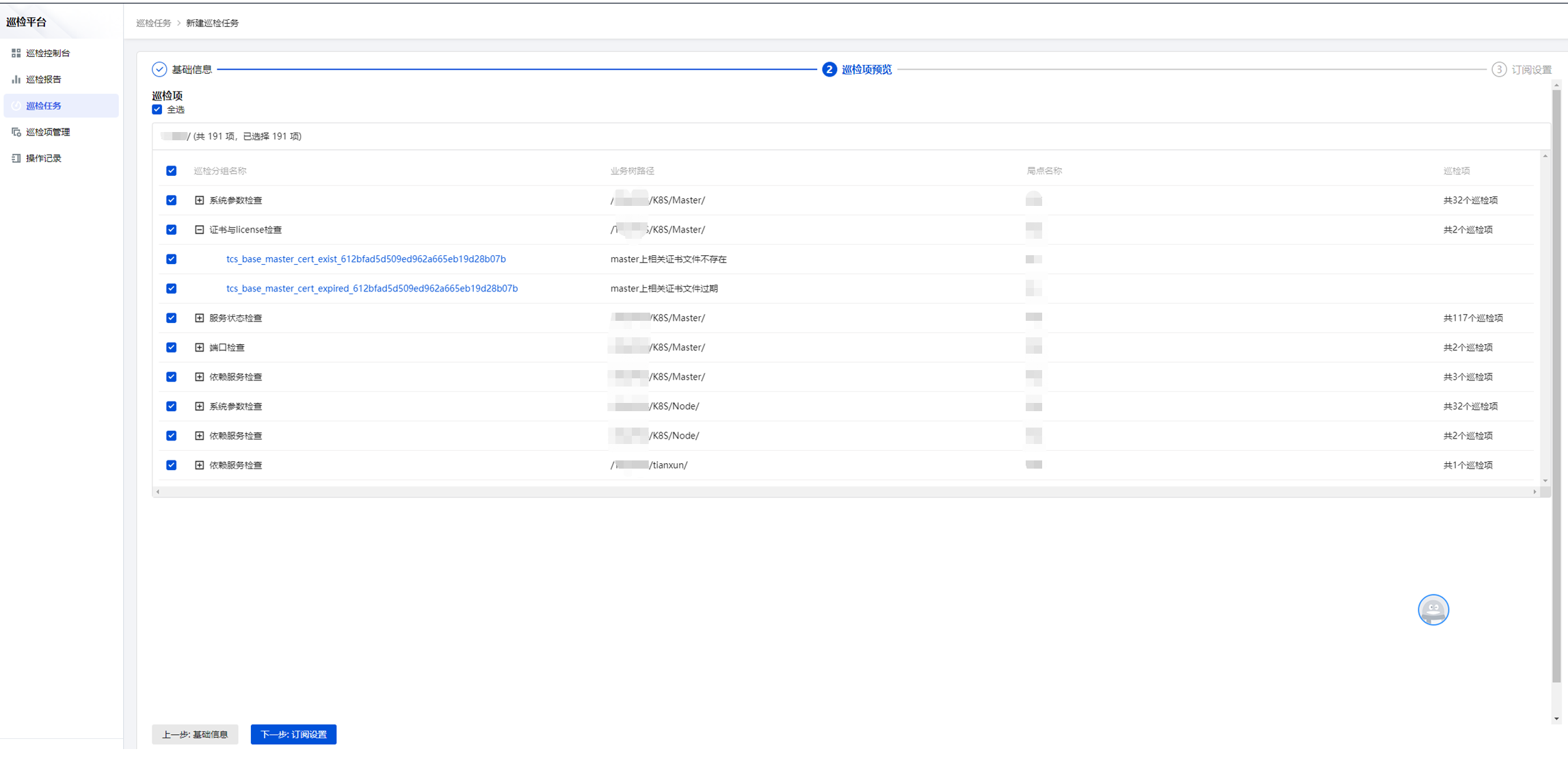1568x758 pixels.
Task: Open the floating assistant avatar icon
Action: (x=1433, y=610)
